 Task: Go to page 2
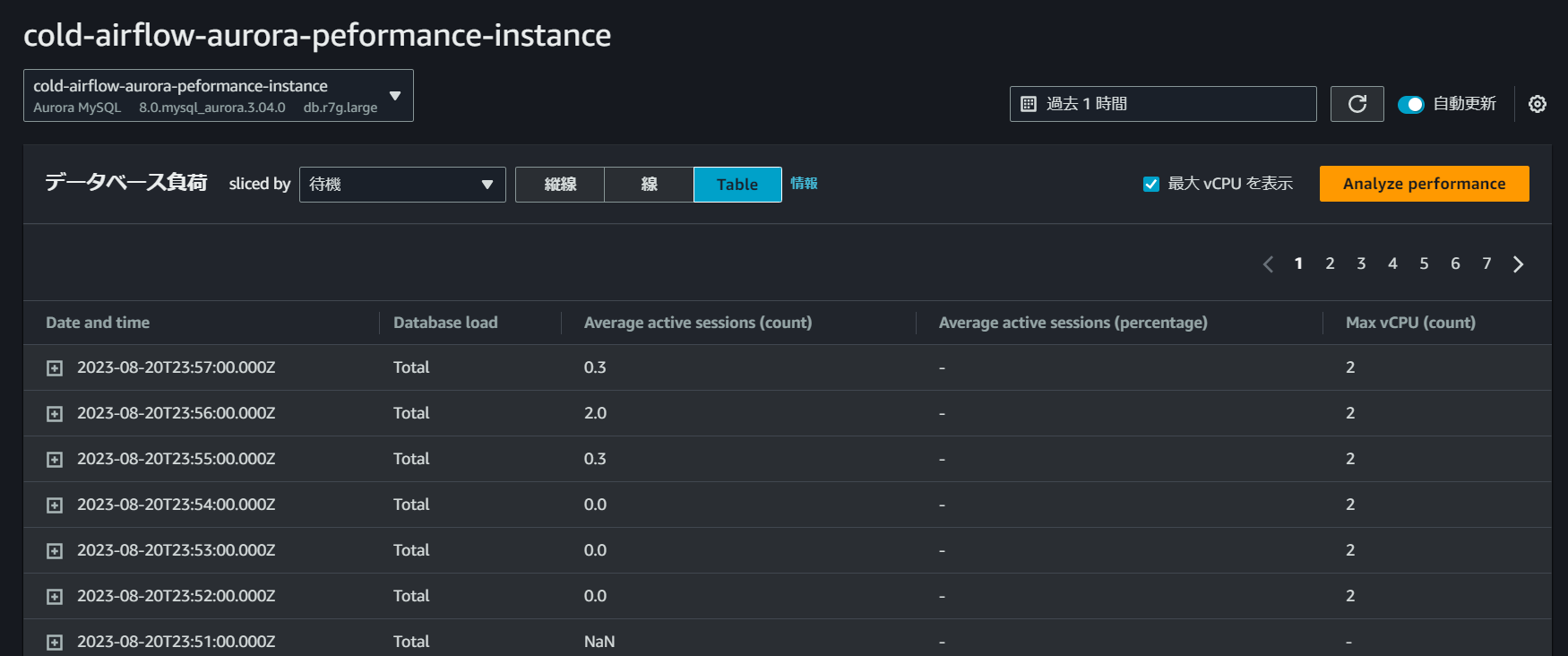tap(1330, 263)
